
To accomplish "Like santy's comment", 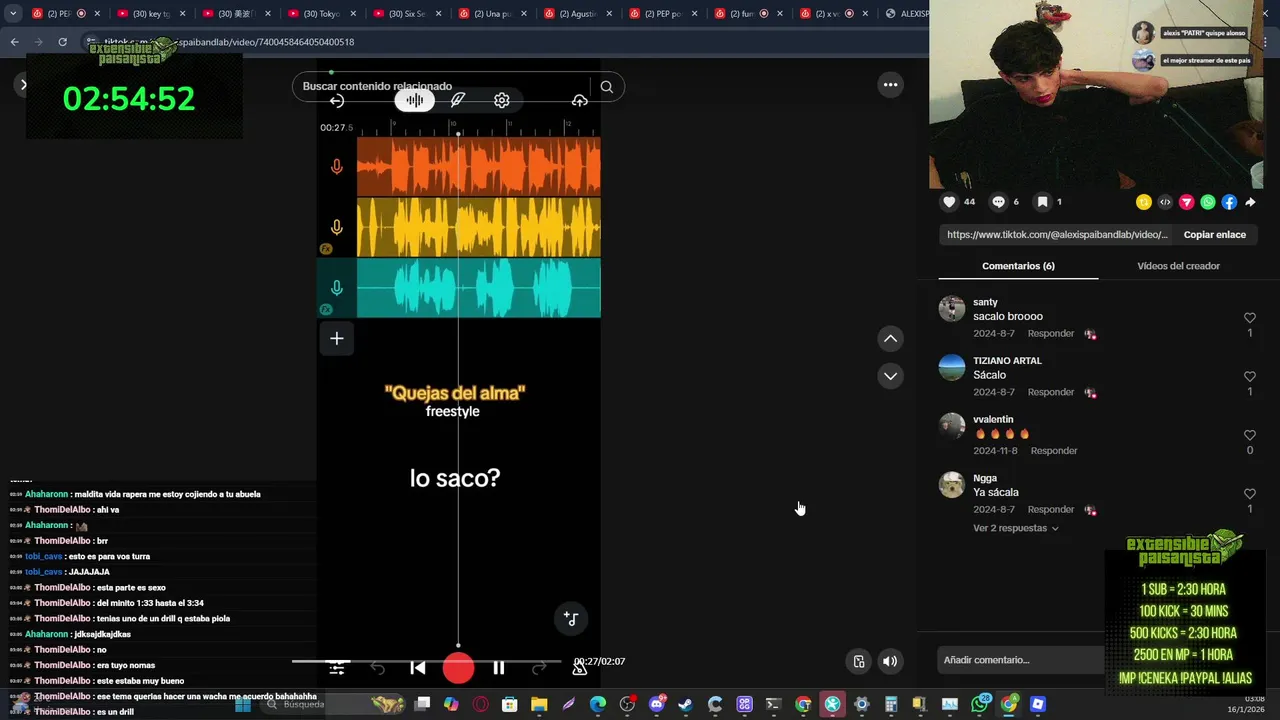I will tap(1250, 318).
